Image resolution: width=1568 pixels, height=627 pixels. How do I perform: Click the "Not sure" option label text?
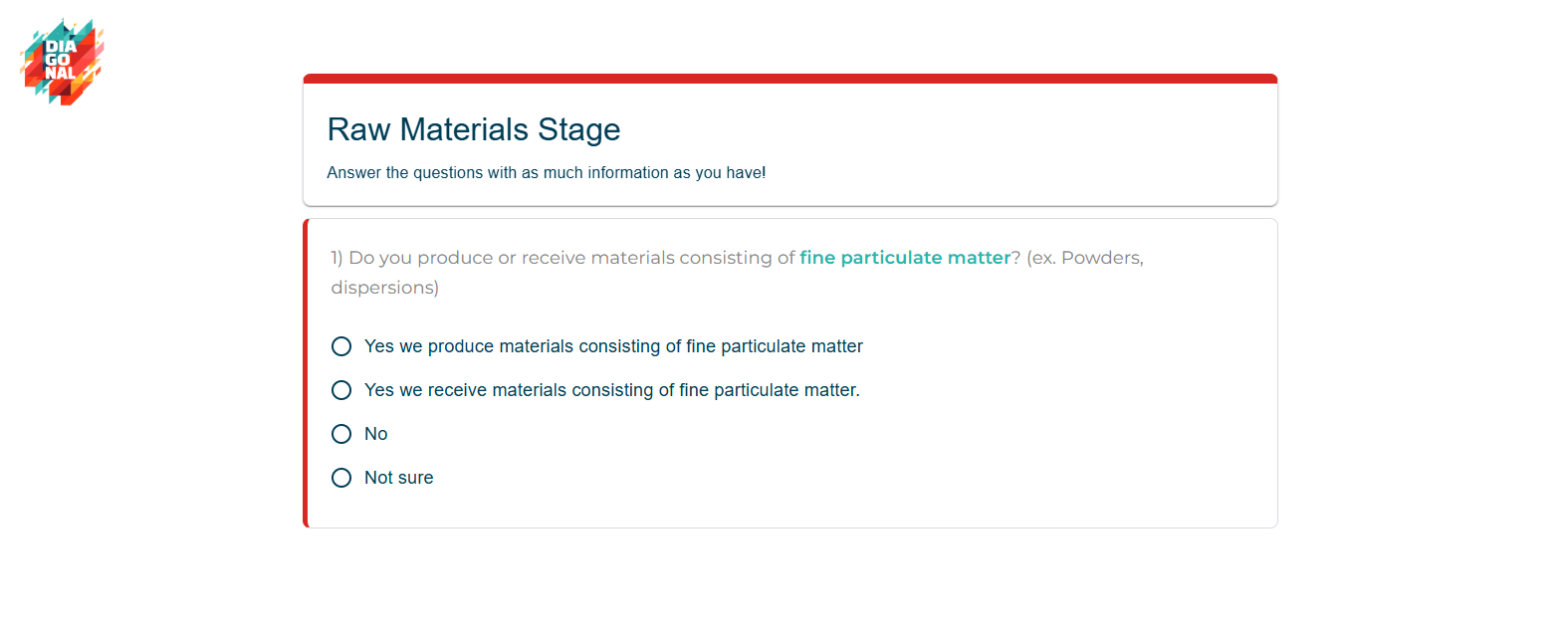point(398,478)
